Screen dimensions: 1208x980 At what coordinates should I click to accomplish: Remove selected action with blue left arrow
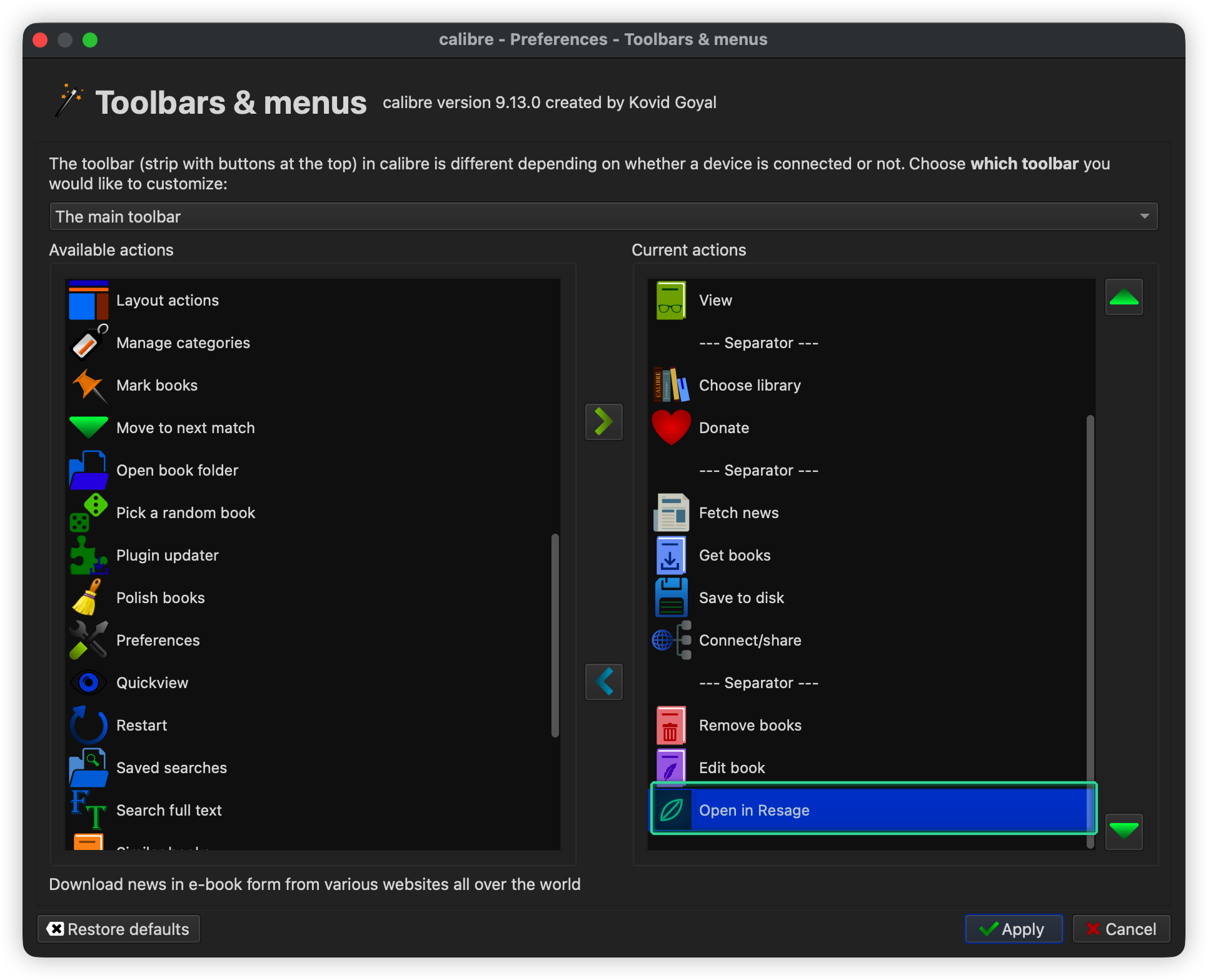point(603,682)
